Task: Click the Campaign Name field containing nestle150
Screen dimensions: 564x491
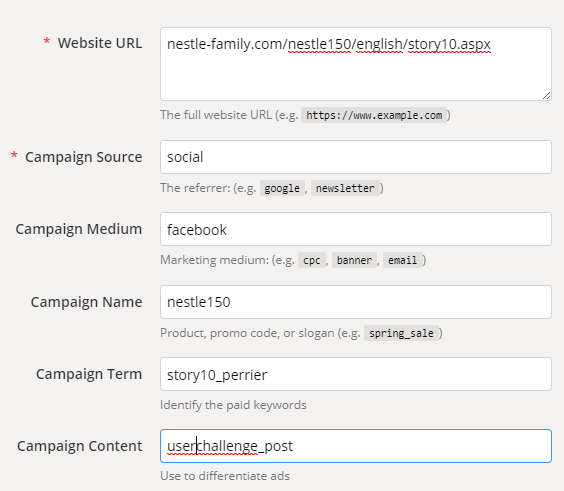Action: point(356,302)
